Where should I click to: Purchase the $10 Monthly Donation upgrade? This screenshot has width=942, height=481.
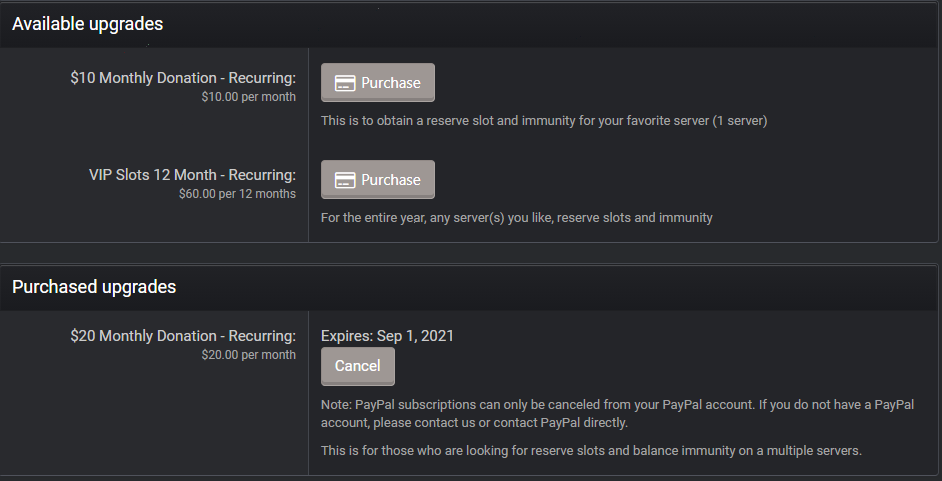(378, 83)
